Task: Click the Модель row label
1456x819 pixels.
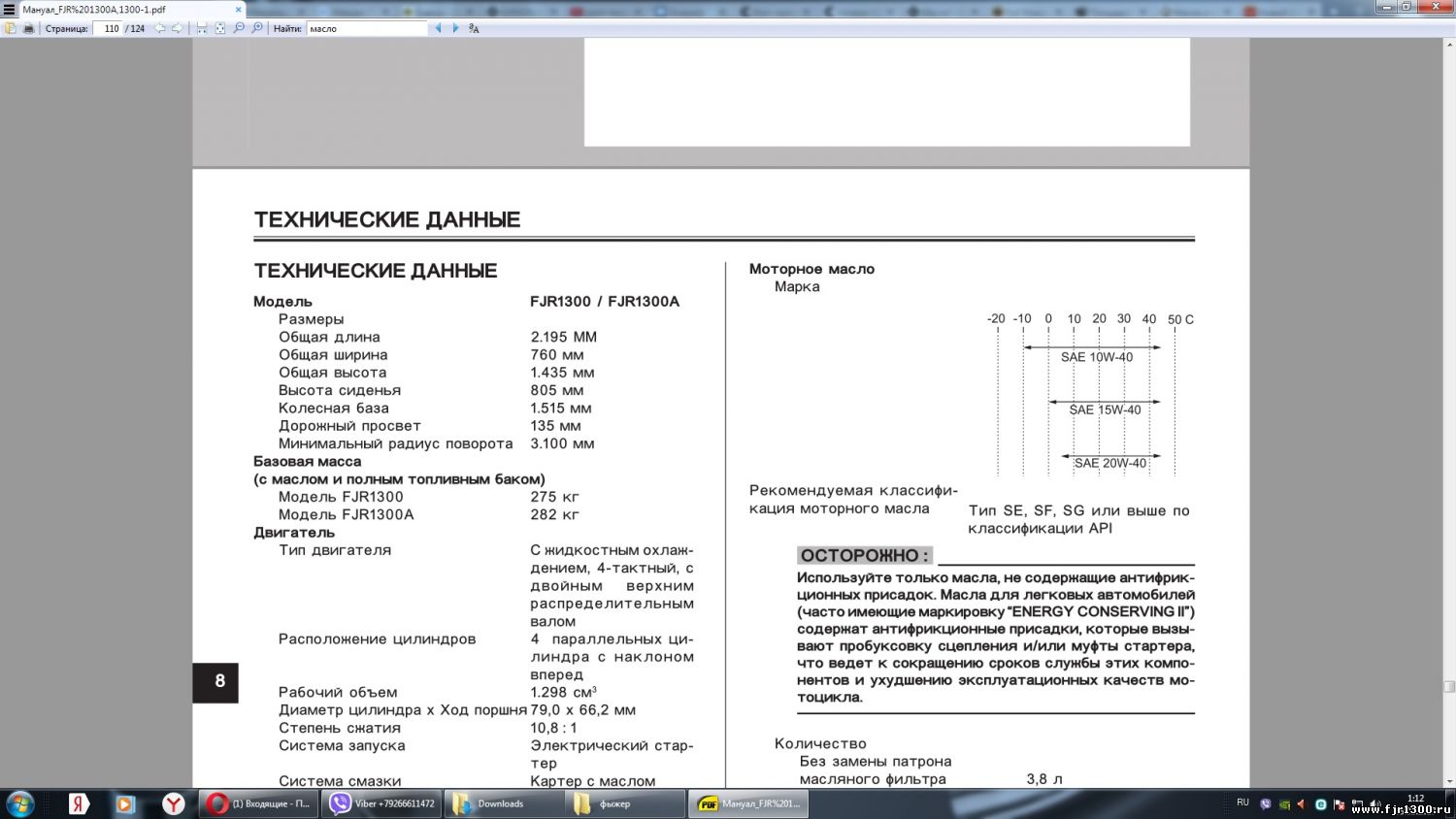Action: click(282, 302)
